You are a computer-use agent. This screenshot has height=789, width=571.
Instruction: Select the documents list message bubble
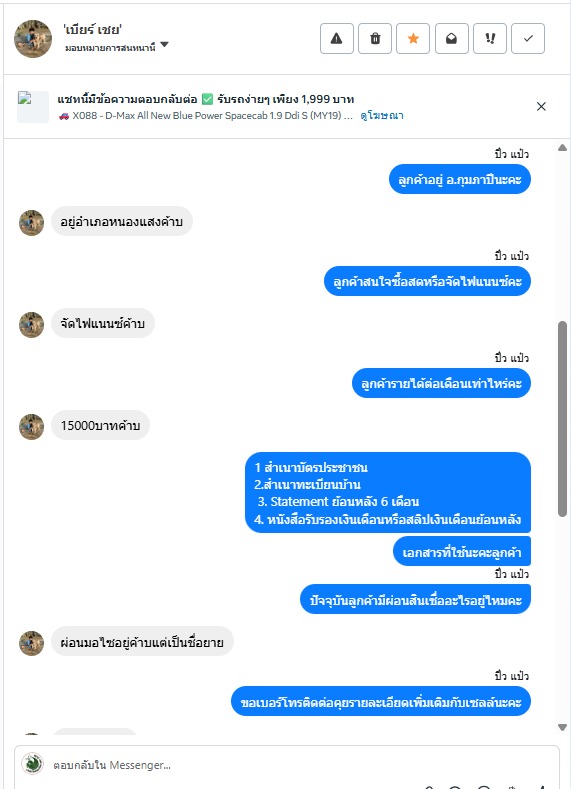click(388, 493)
